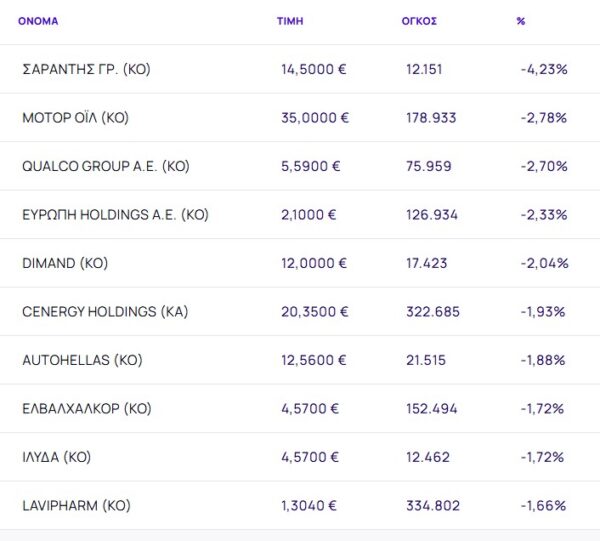Viewport: 600px width, 541px height.
Task: Open the ΙΛΥΔΑ (ΚΟ) stock
Action: point(56,457)
